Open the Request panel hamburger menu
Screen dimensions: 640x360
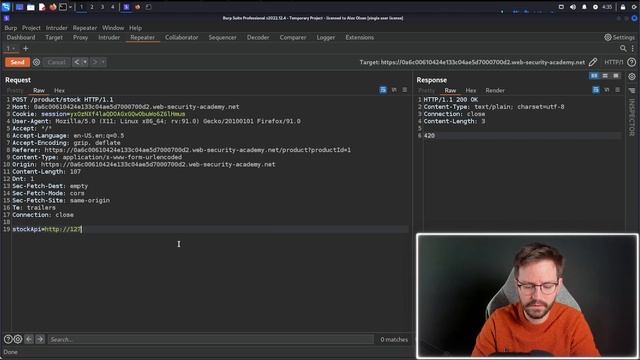point(404,90)
